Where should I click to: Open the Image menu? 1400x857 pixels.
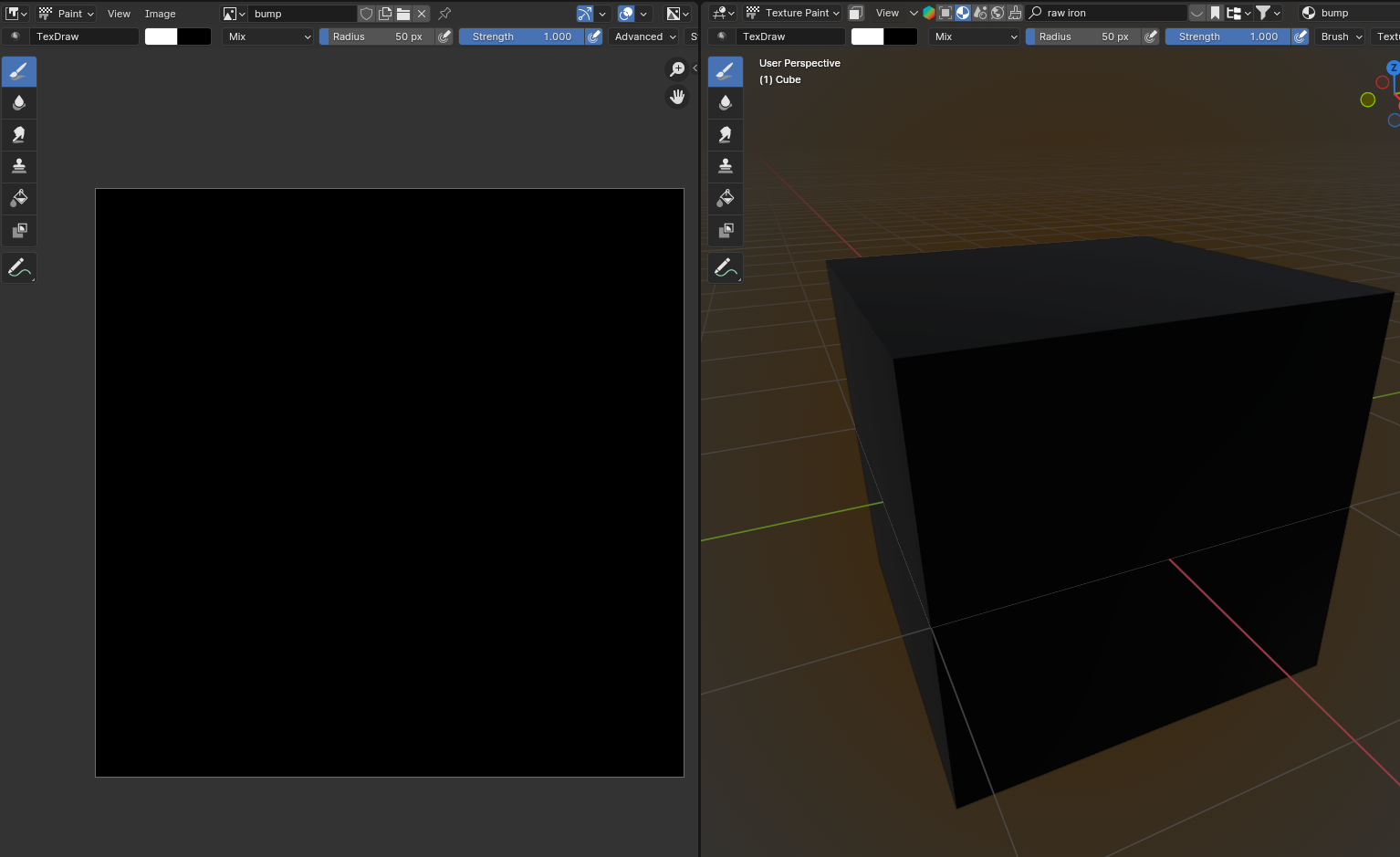point(160,14)
